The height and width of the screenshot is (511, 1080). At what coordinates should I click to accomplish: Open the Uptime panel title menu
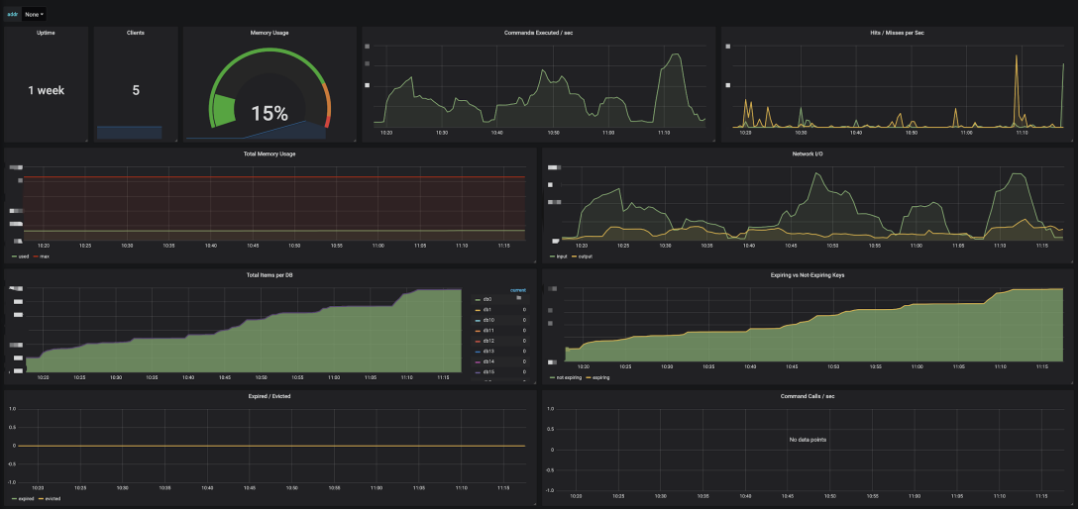click(46, 32)
